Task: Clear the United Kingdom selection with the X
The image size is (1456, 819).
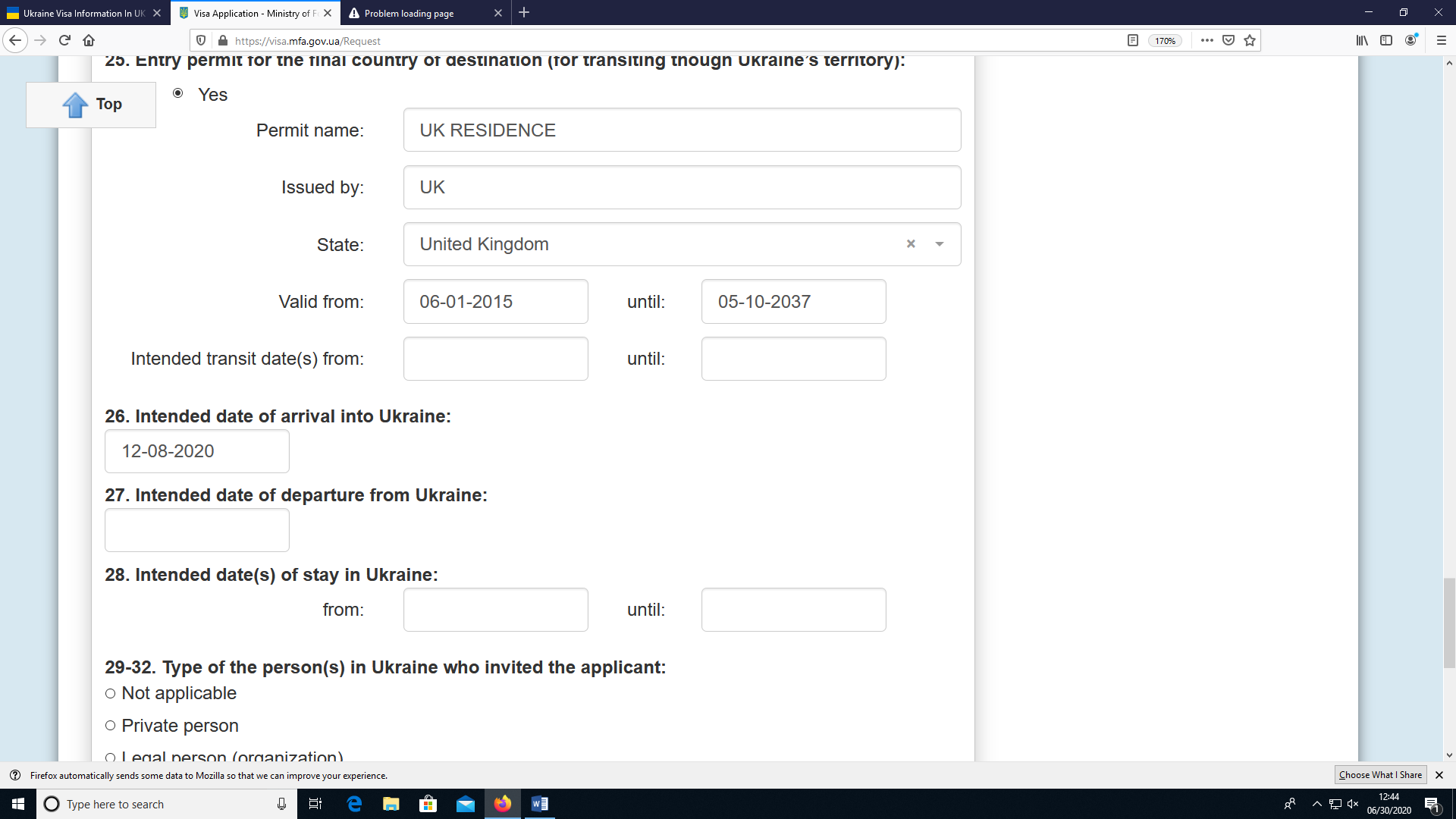Action: [910, 244]
